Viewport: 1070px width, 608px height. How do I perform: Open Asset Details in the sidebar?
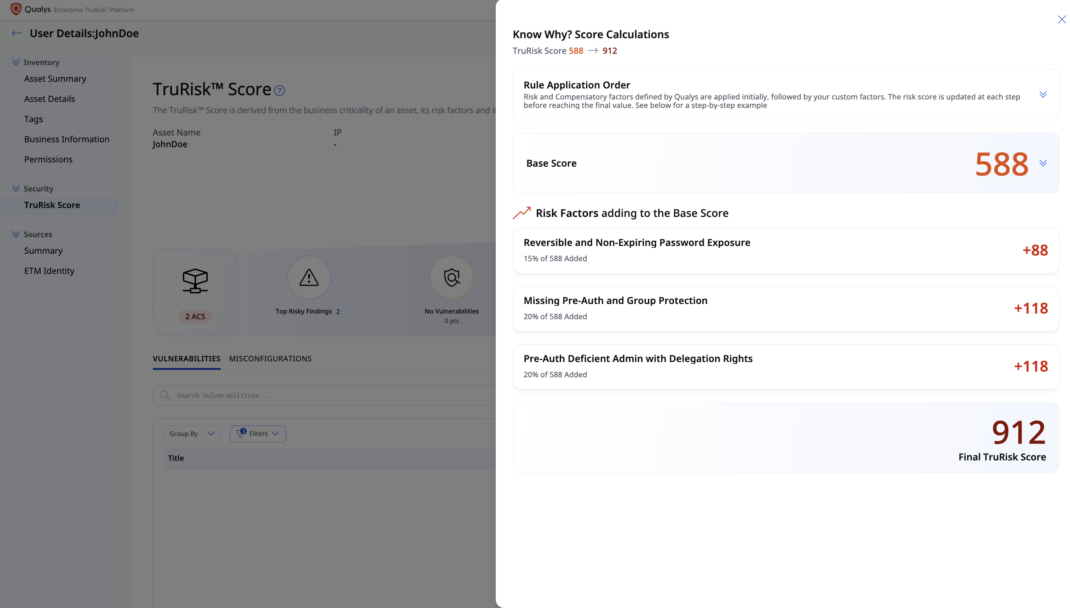(50, 99)
